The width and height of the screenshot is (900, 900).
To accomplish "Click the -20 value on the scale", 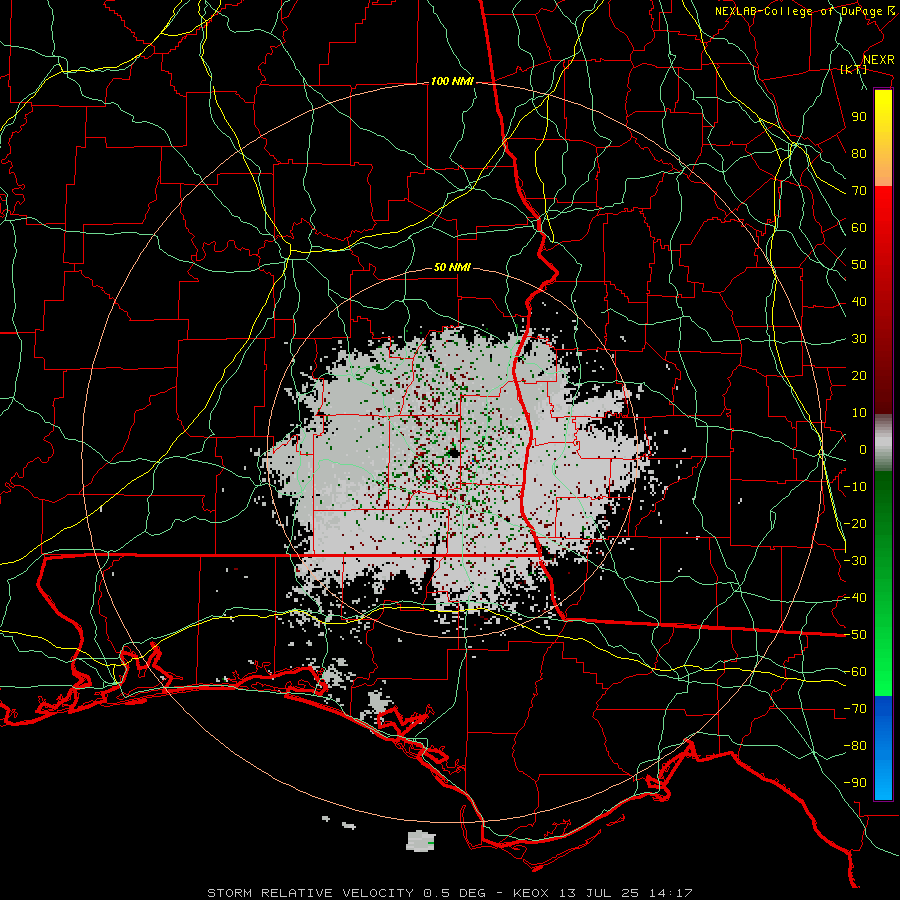I will point(855,523).
